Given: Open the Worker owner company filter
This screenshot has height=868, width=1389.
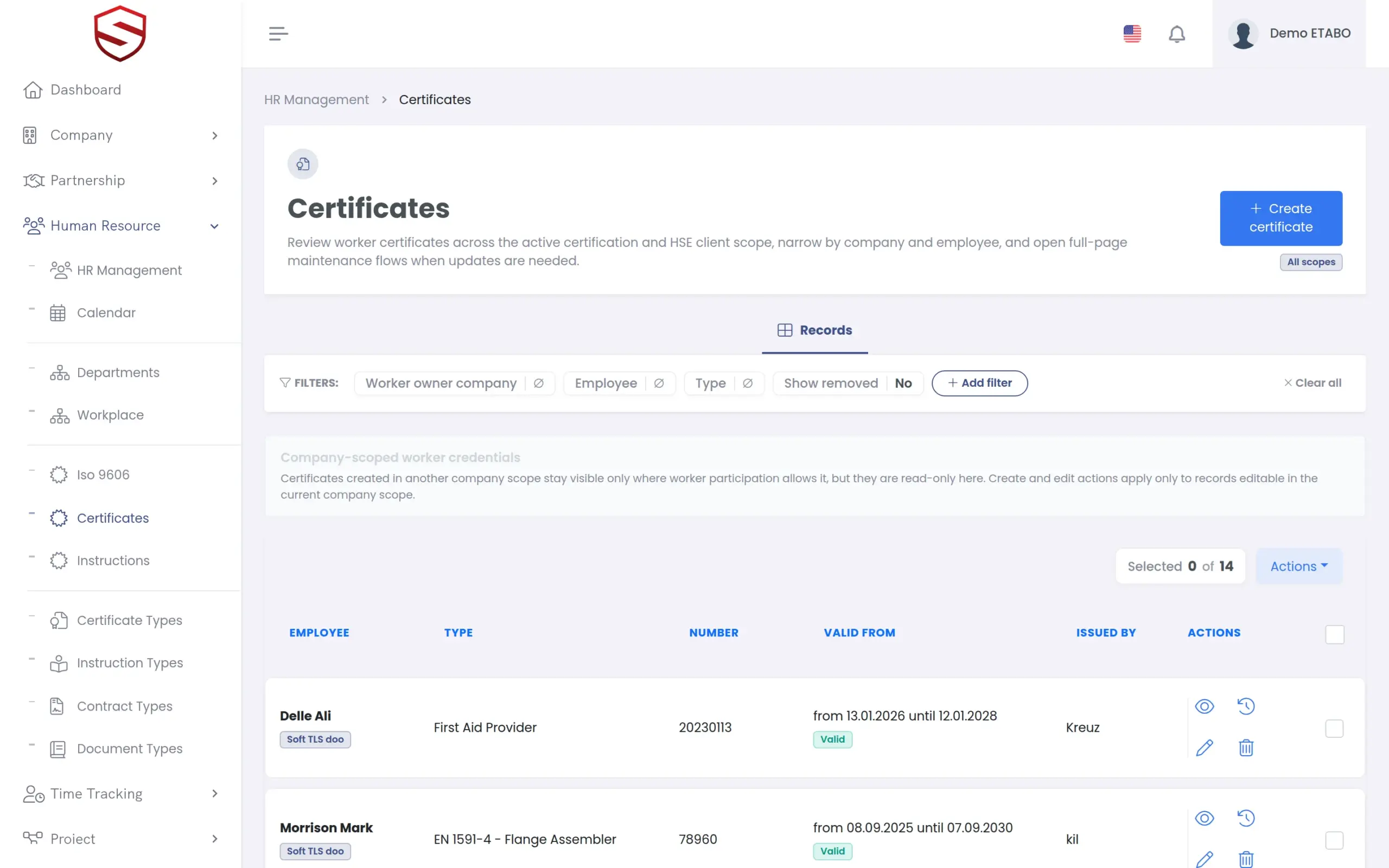Looking at the screenshot, I should click(x=455, y=383).
